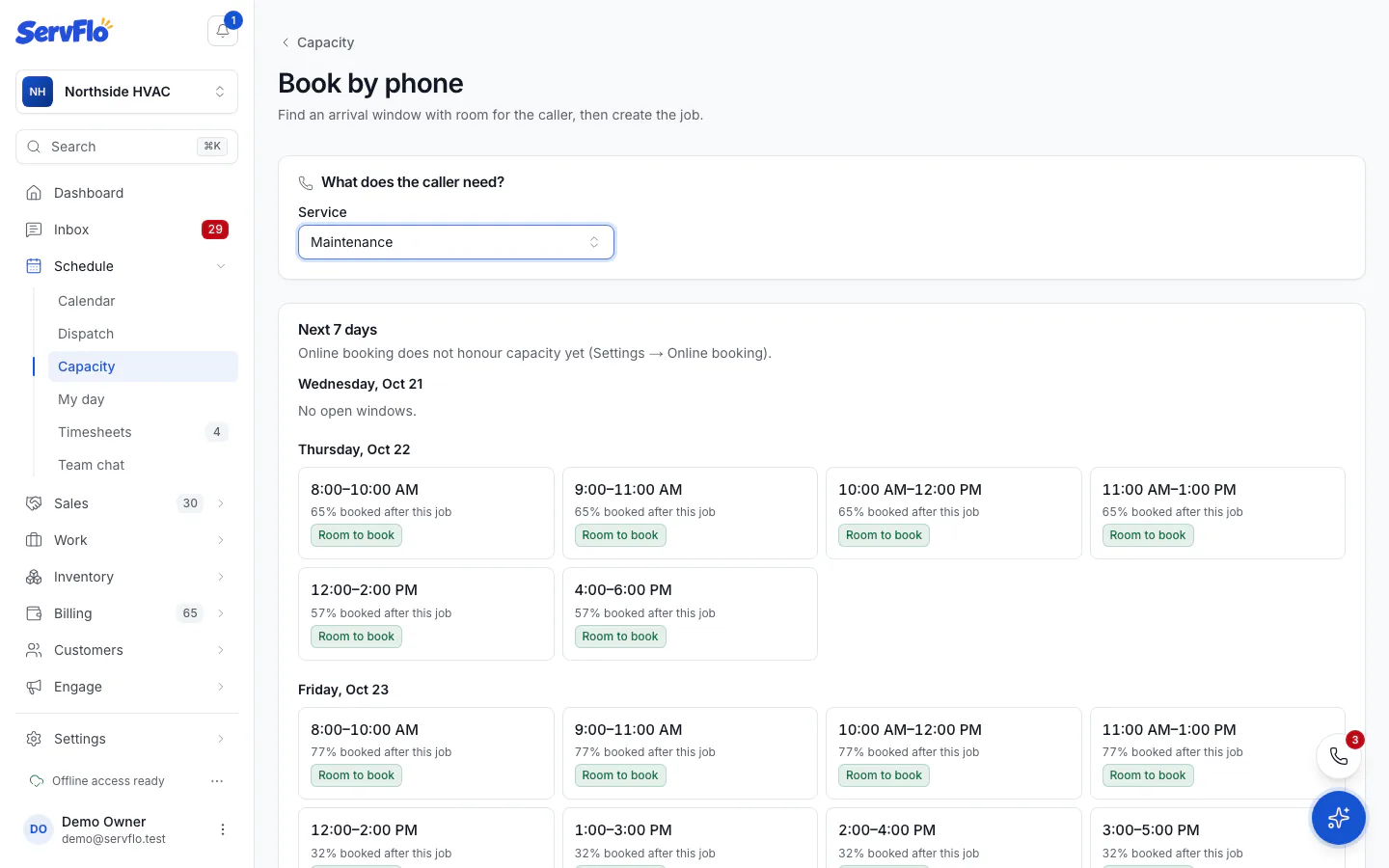Open Team chat page
Image resolution: width=1389 pixels, height=868 pixels.
click(143, 465)
